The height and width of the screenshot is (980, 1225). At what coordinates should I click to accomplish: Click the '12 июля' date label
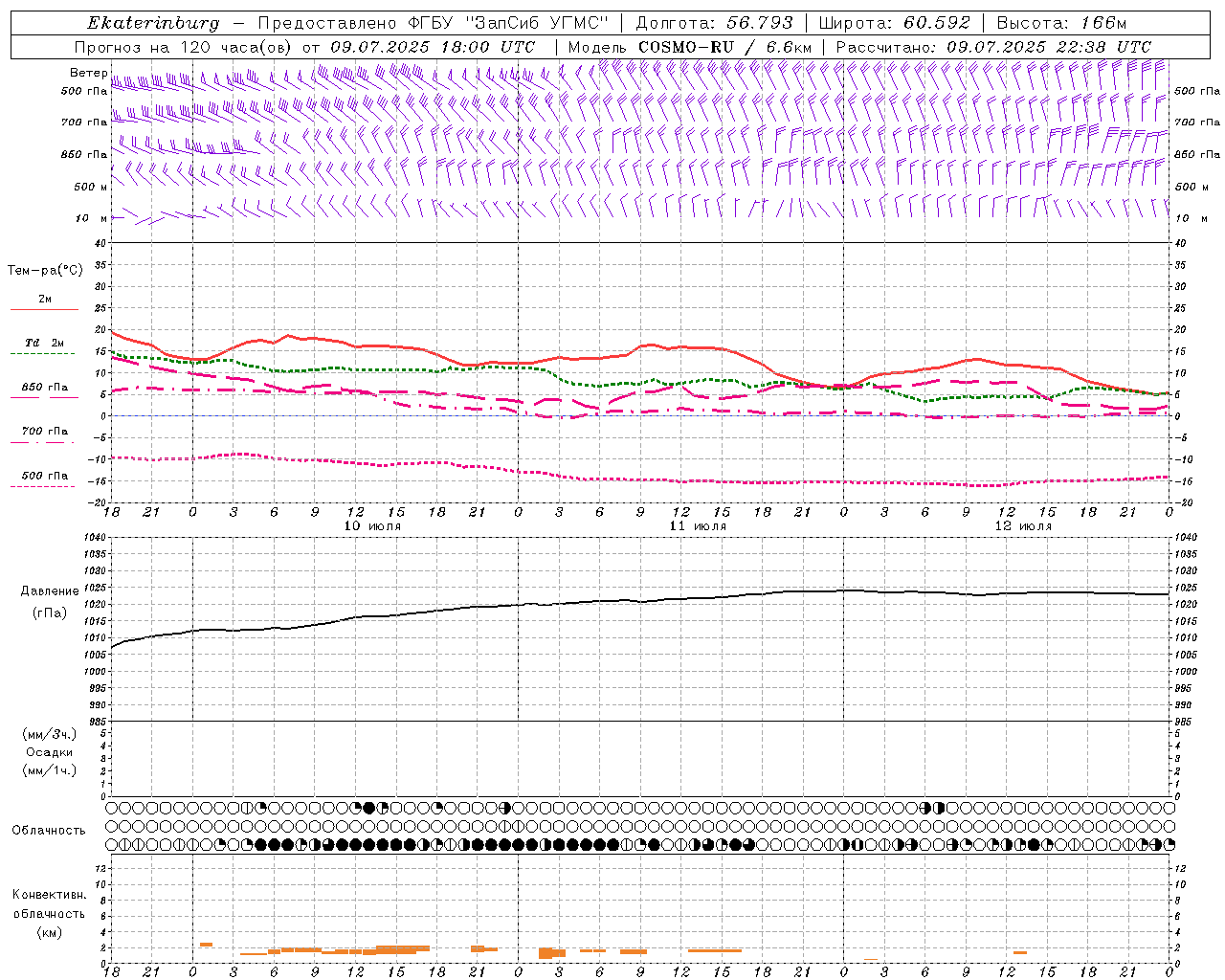1023,526
